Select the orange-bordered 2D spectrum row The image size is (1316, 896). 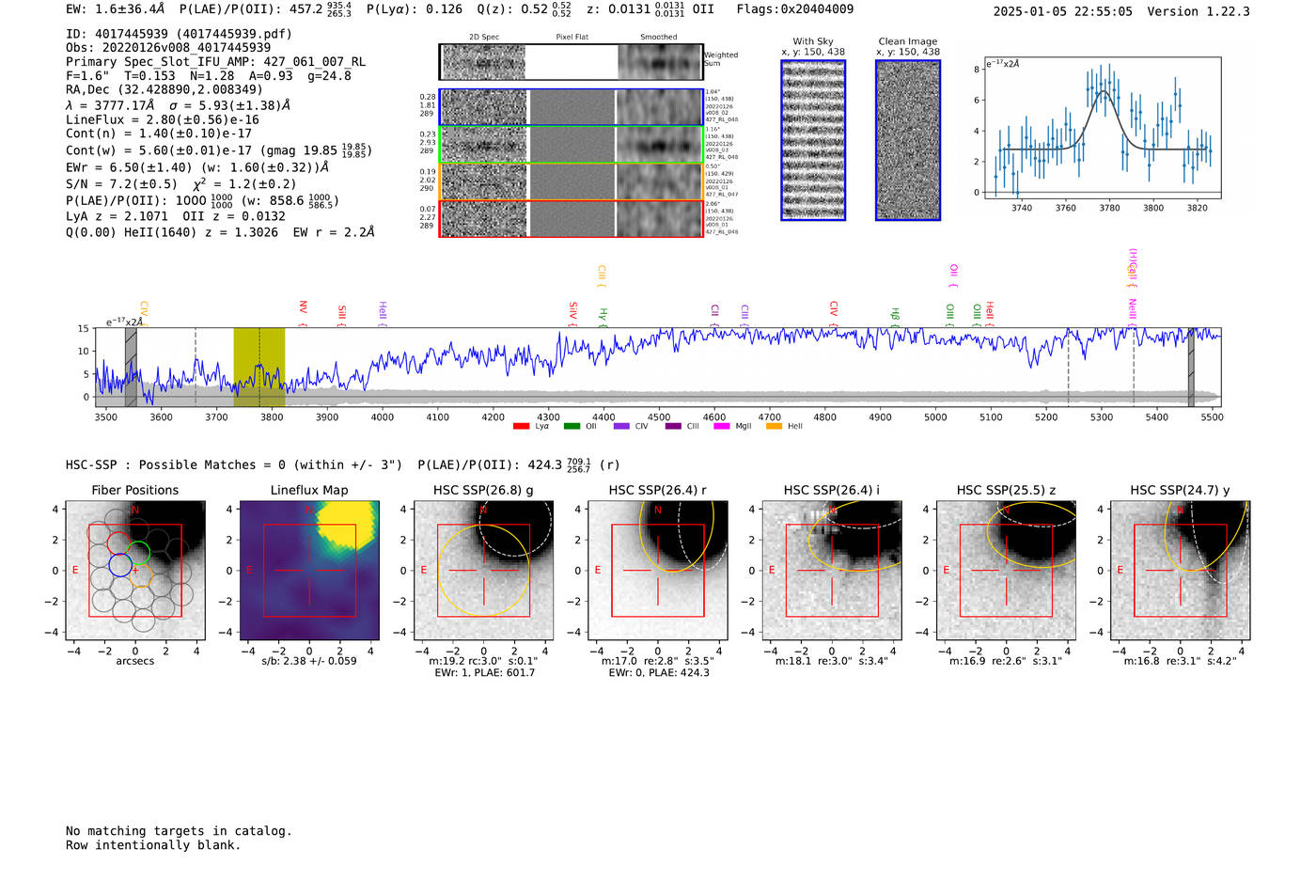coord(572,181)
